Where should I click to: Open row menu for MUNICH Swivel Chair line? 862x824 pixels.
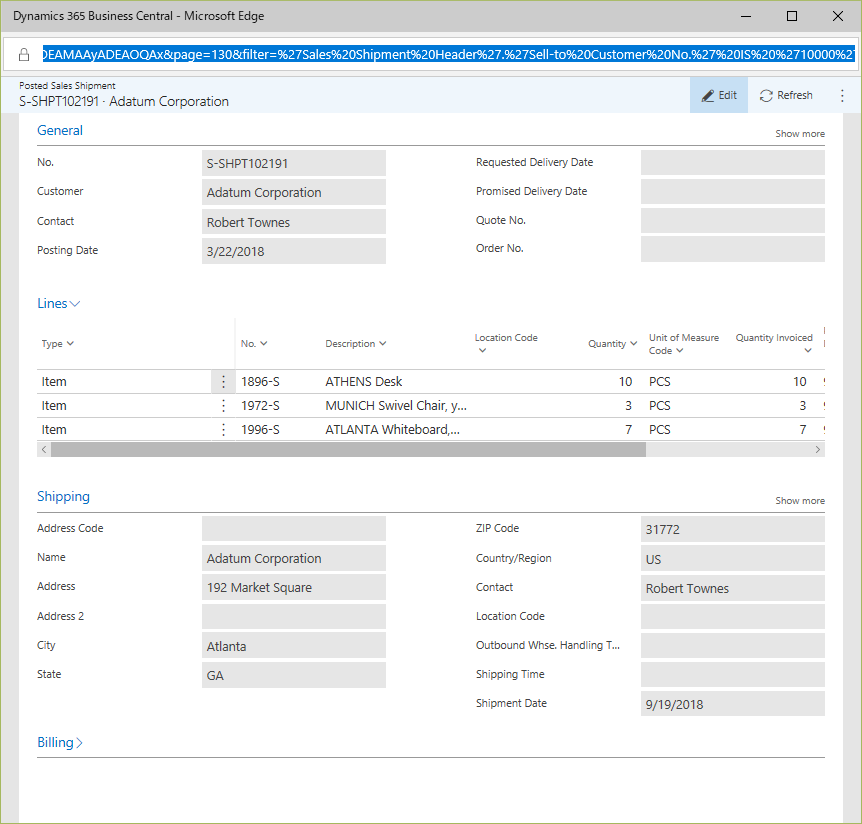coord(223,406)
